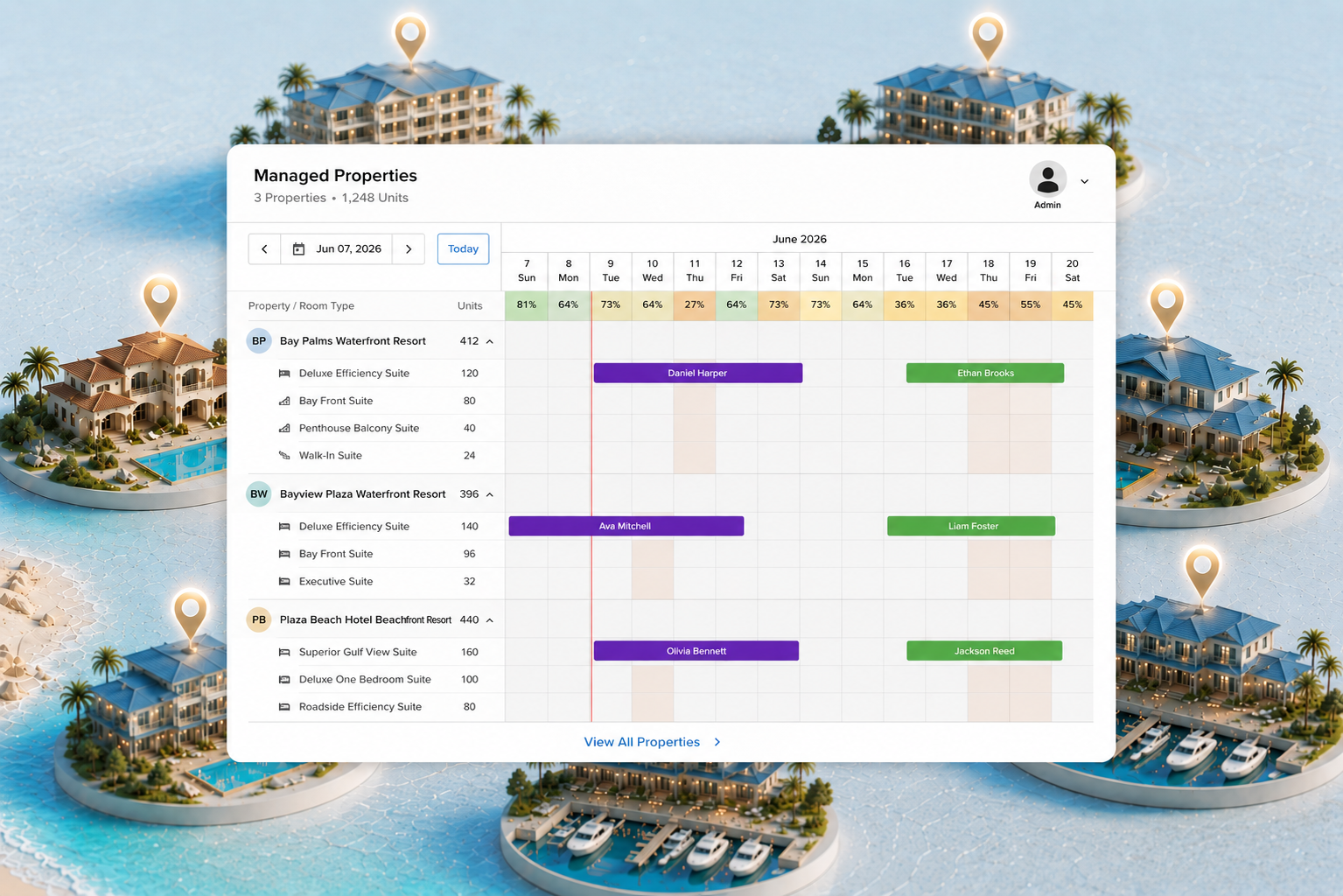Viewport: 1343px width, 896px height.
Task: Select the 17 Wed column header
Action: point(947,270)
